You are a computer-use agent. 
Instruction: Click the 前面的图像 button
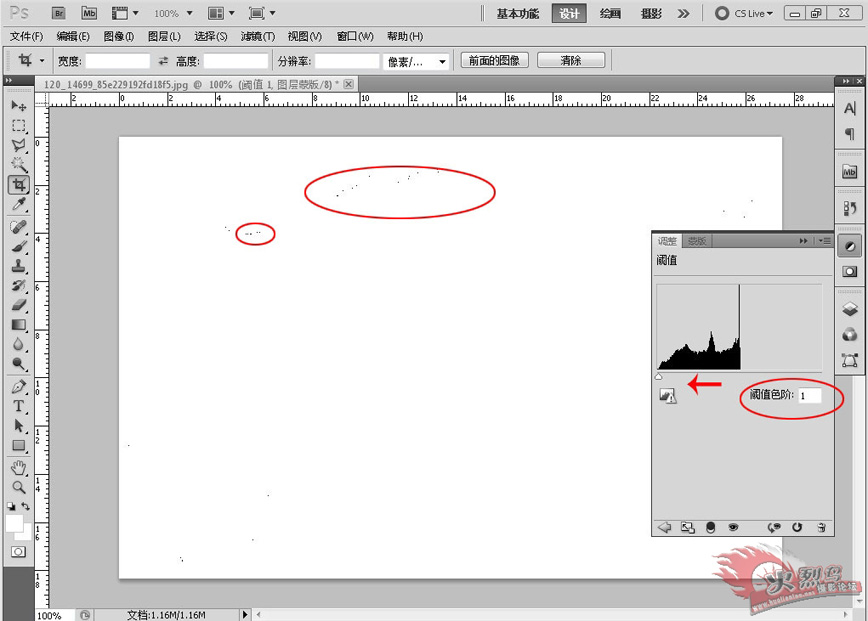[x=494, y=60]
